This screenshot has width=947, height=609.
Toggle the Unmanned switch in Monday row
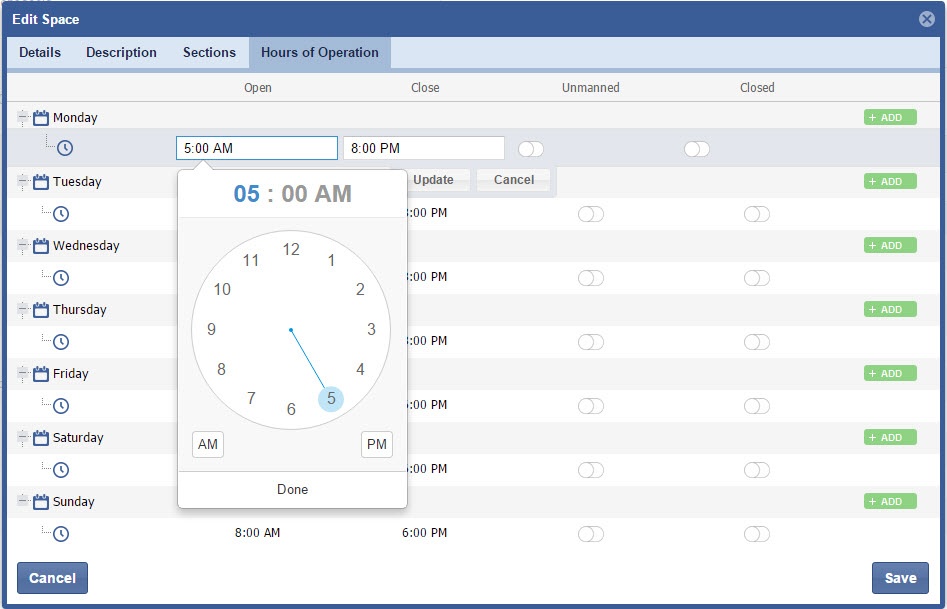point(531,149)
